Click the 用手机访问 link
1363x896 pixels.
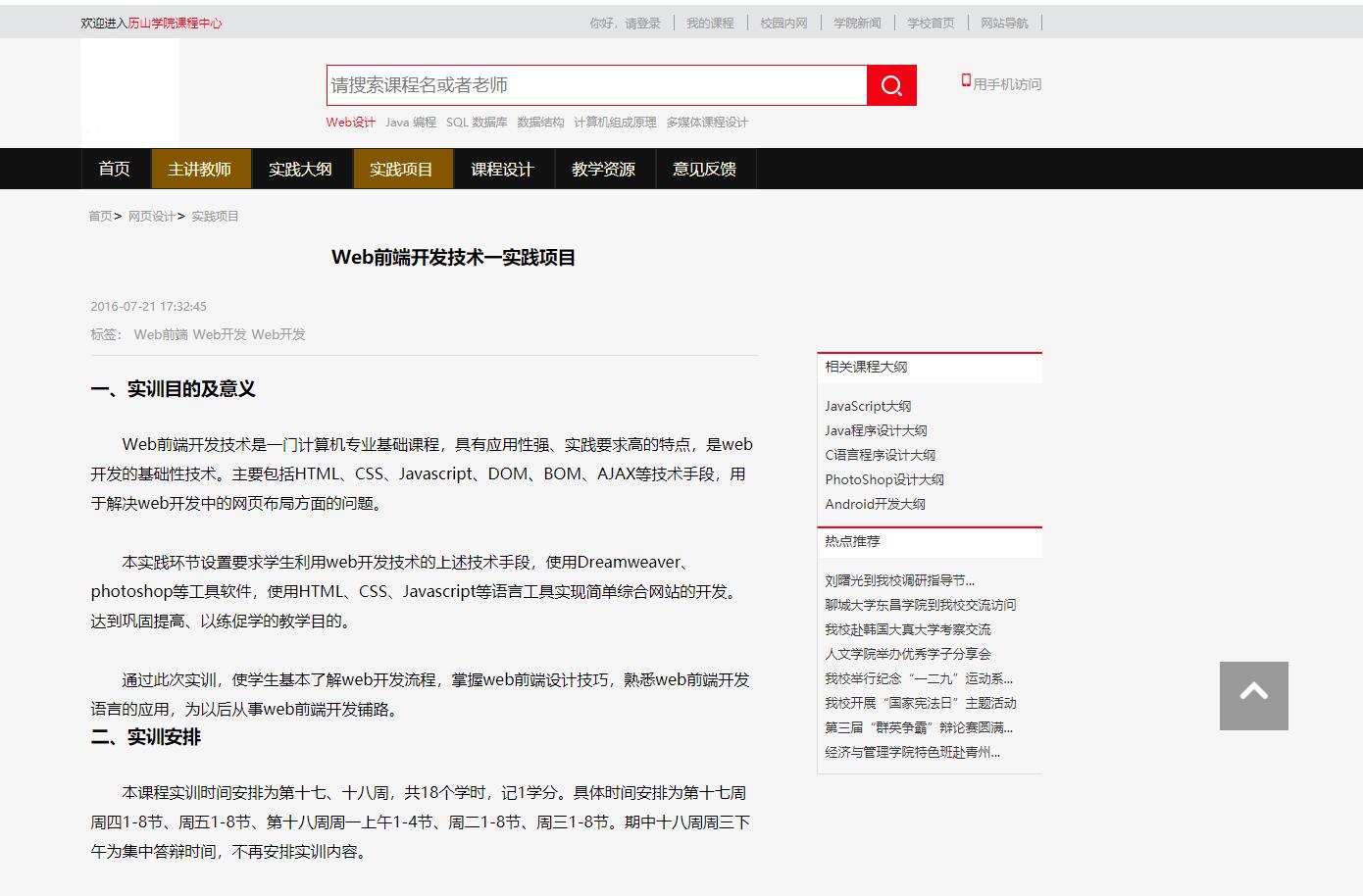(1007, 84)
